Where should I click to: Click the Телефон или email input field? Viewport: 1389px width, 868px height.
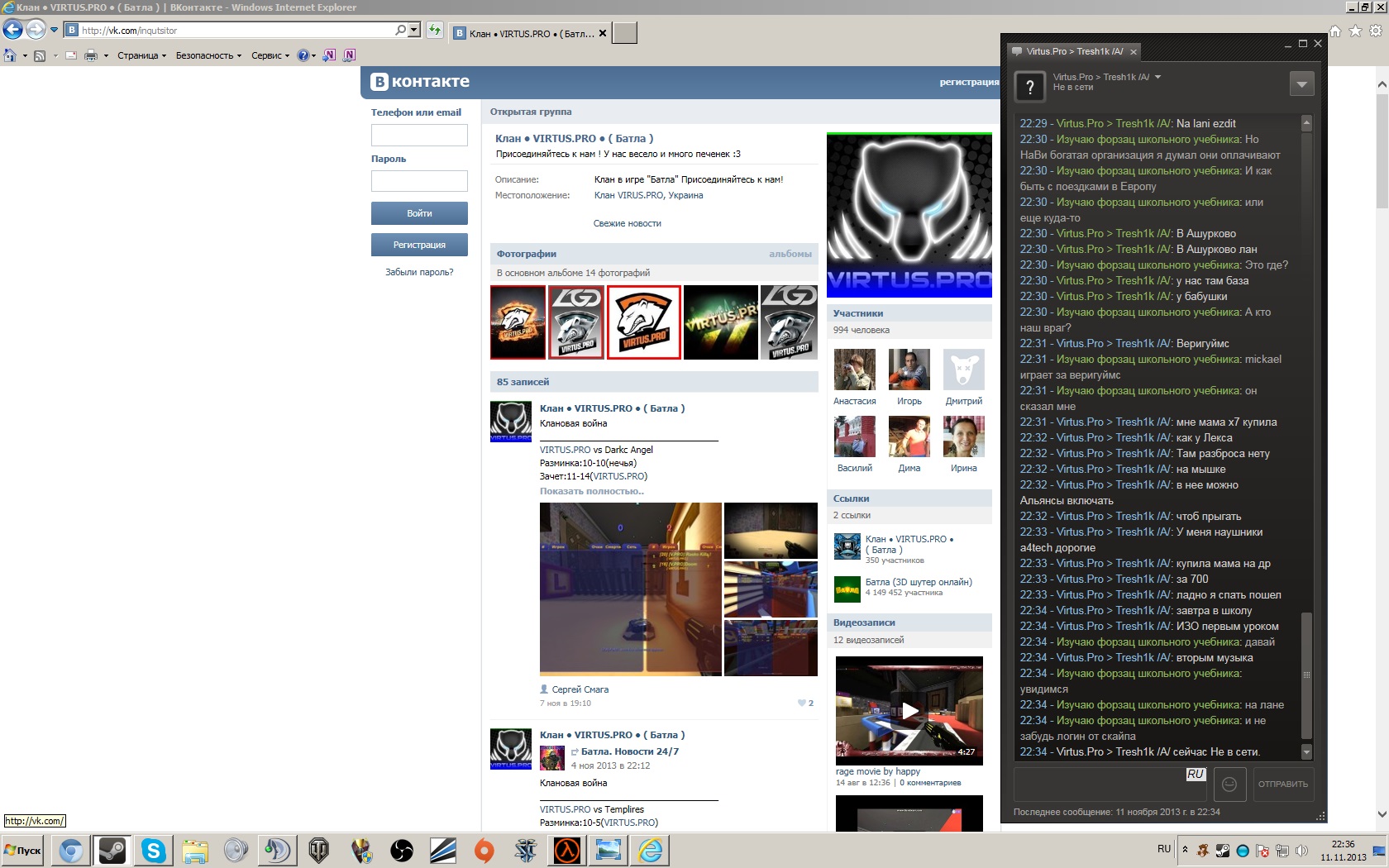click(419, 135)
